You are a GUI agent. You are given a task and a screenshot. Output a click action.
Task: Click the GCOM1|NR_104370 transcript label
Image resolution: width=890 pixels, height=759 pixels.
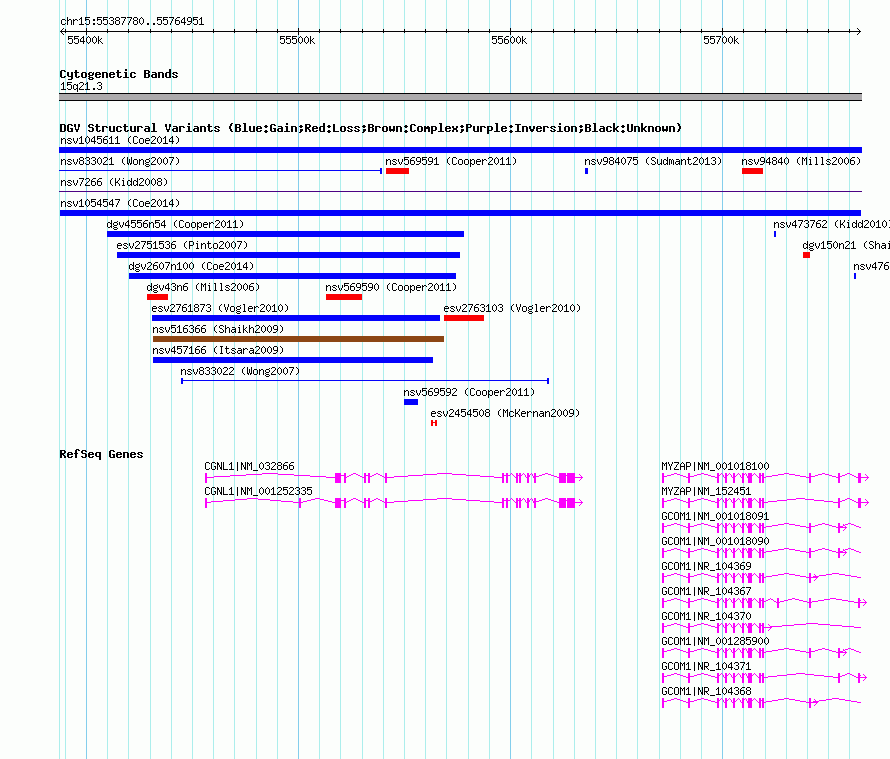[706, 617]
